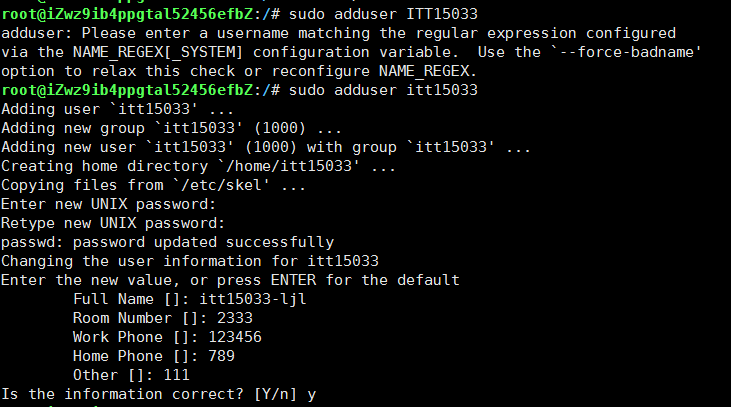Click 'Adding new group' output line
Screen dimensions: 731x407
point(171,128)
